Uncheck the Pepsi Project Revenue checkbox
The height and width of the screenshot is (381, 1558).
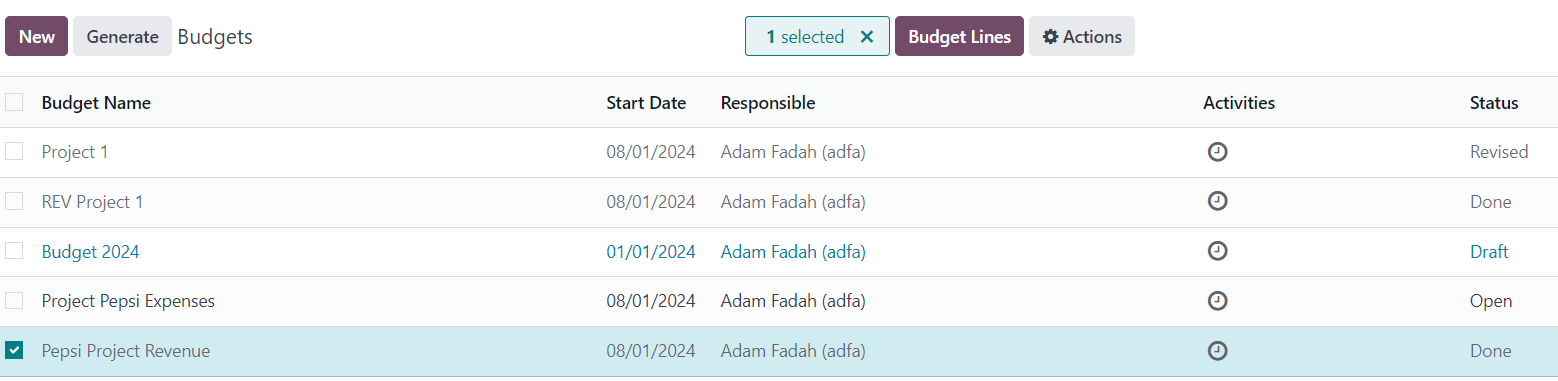[x=14, y=350]
